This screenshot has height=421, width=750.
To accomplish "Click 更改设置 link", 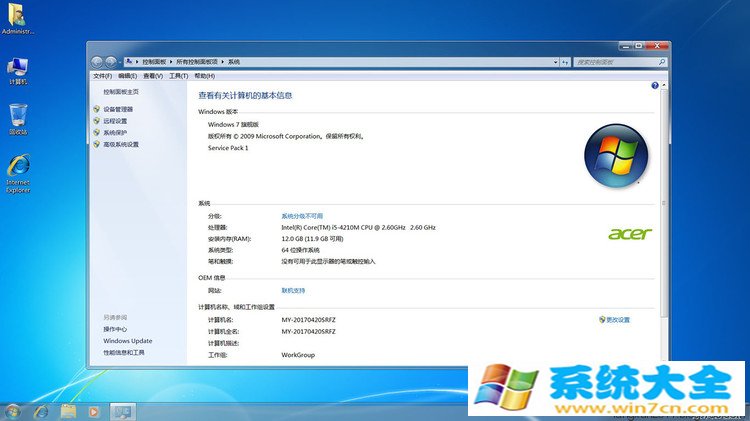I will (x=618, y=320).
